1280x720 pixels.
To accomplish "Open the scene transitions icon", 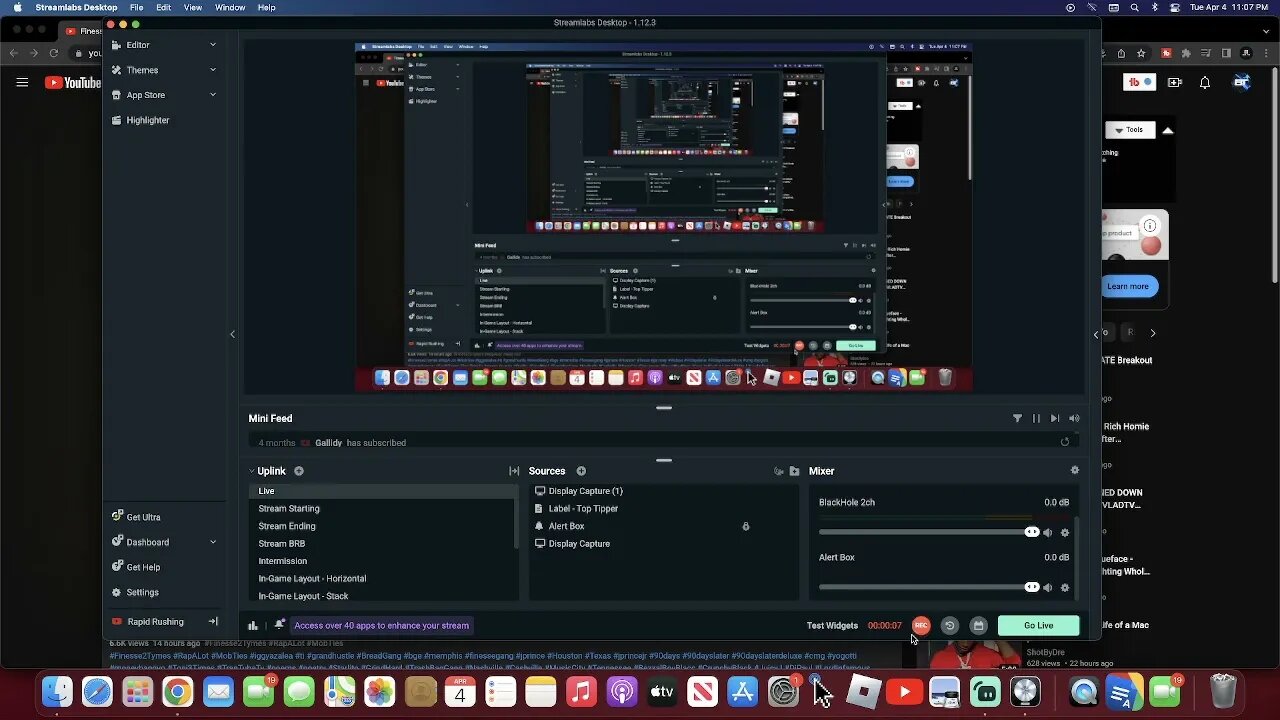I will pos(514,471).
